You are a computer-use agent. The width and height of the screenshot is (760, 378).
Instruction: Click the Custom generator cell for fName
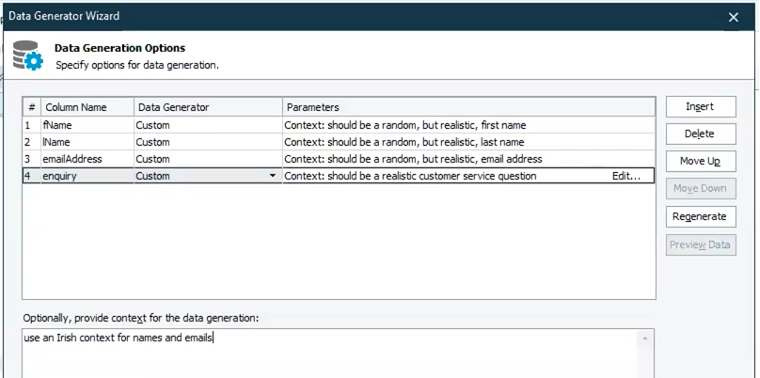[x=208, y=125]
